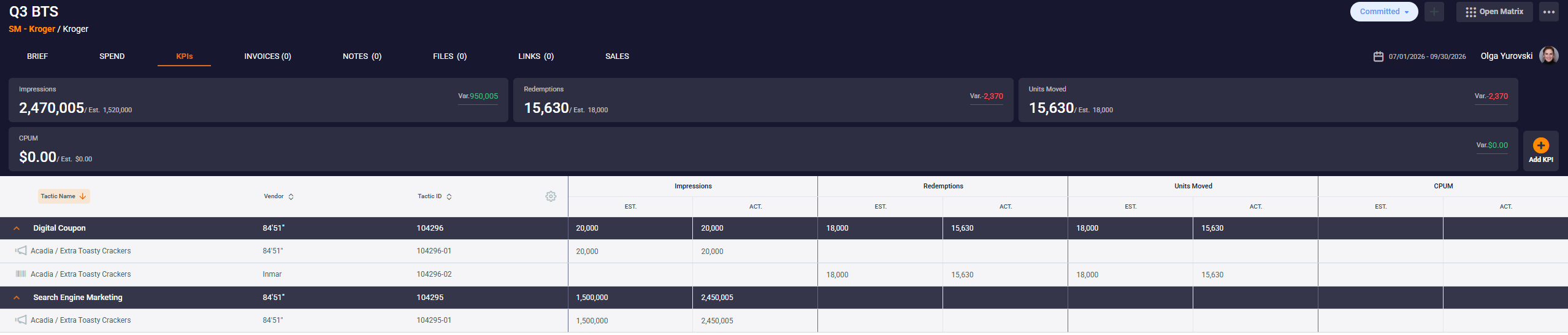Collapse the Digital Coupon group
The image size is (1568, 335).
point(17,228)
